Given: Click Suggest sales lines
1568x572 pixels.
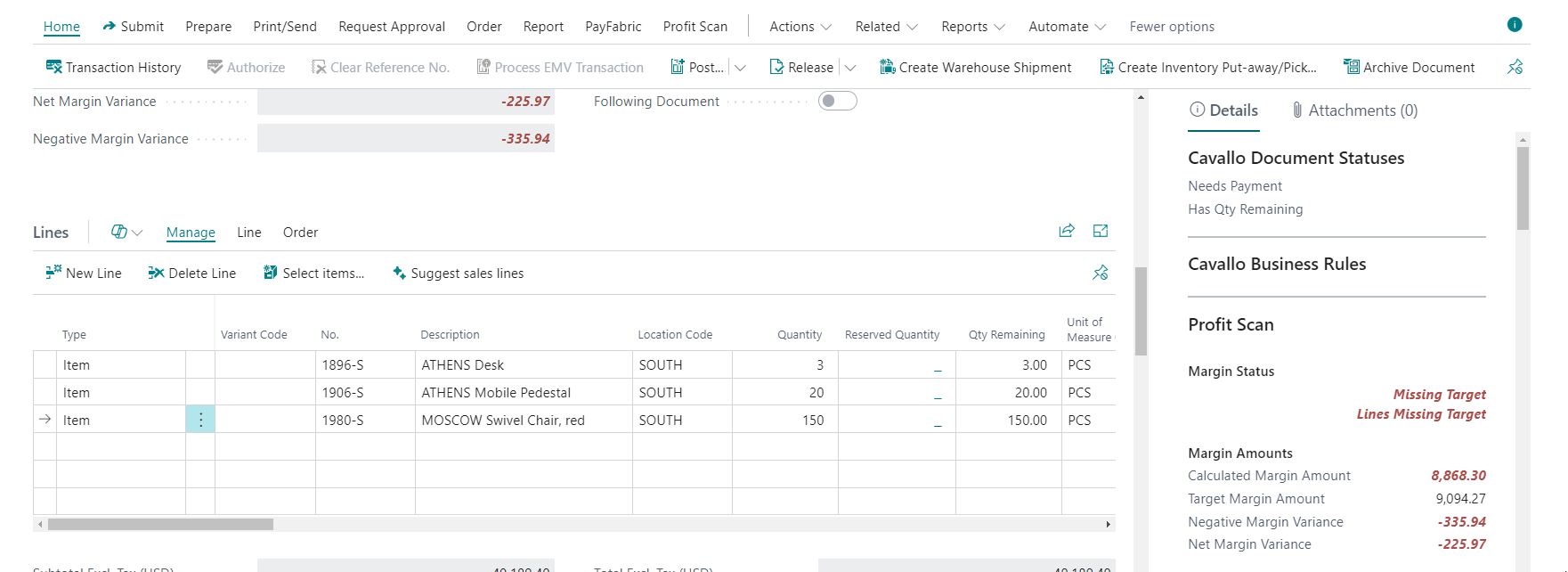Looking at the screenshot, I should point(458,274).
